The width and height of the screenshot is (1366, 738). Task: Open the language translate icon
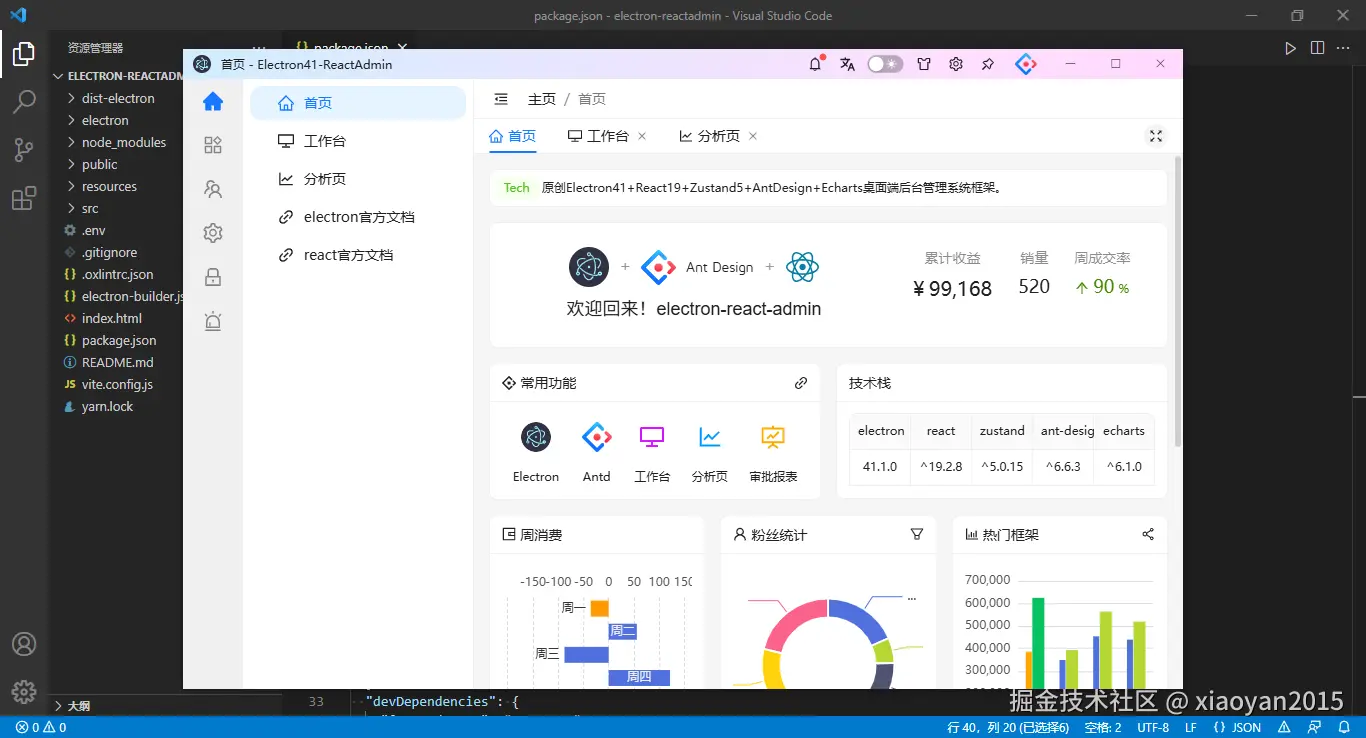pyautogui.click(x=848, y=64)
